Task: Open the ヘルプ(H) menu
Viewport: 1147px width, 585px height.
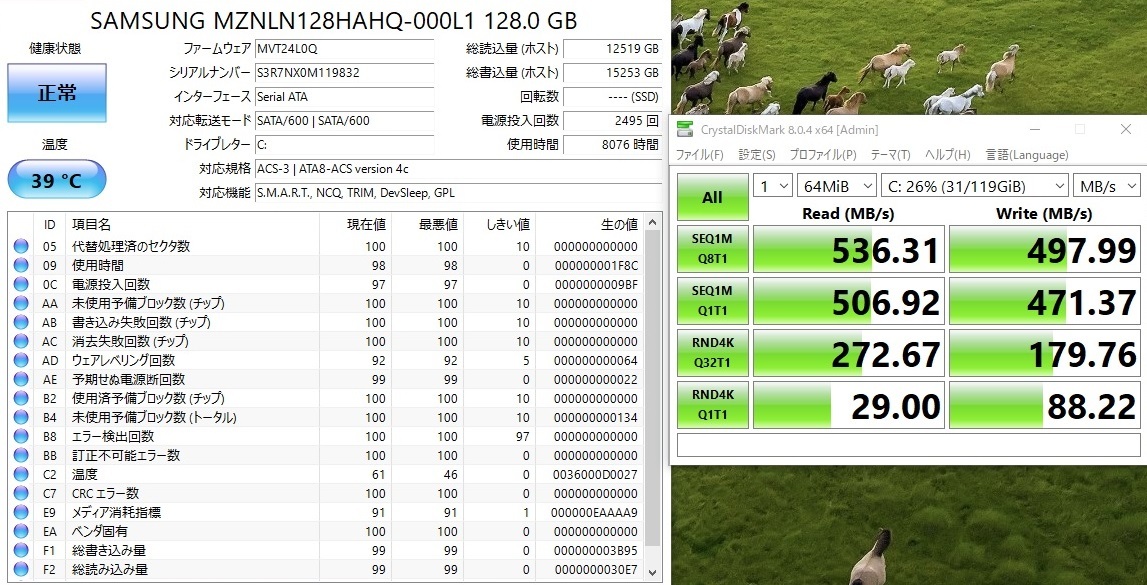Action: (x=947, y=155)
